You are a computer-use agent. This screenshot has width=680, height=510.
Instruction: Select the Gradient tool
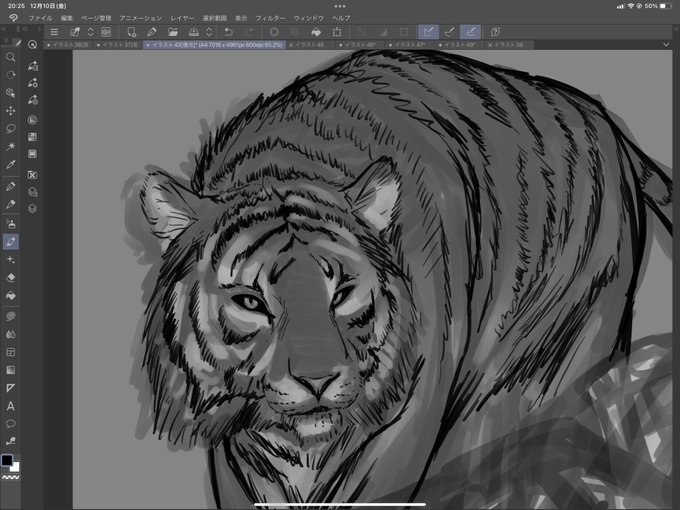click(x=11, y=370)
